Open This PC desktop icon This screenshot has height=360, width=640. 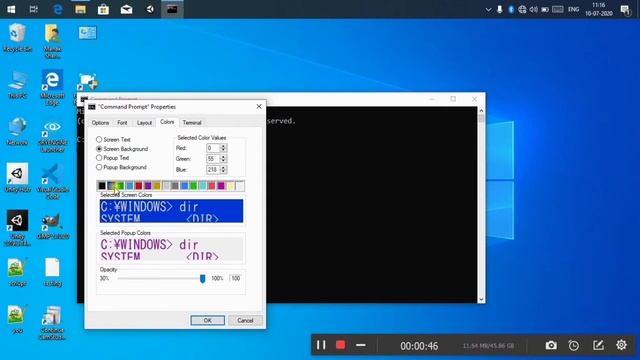[17, 85]
